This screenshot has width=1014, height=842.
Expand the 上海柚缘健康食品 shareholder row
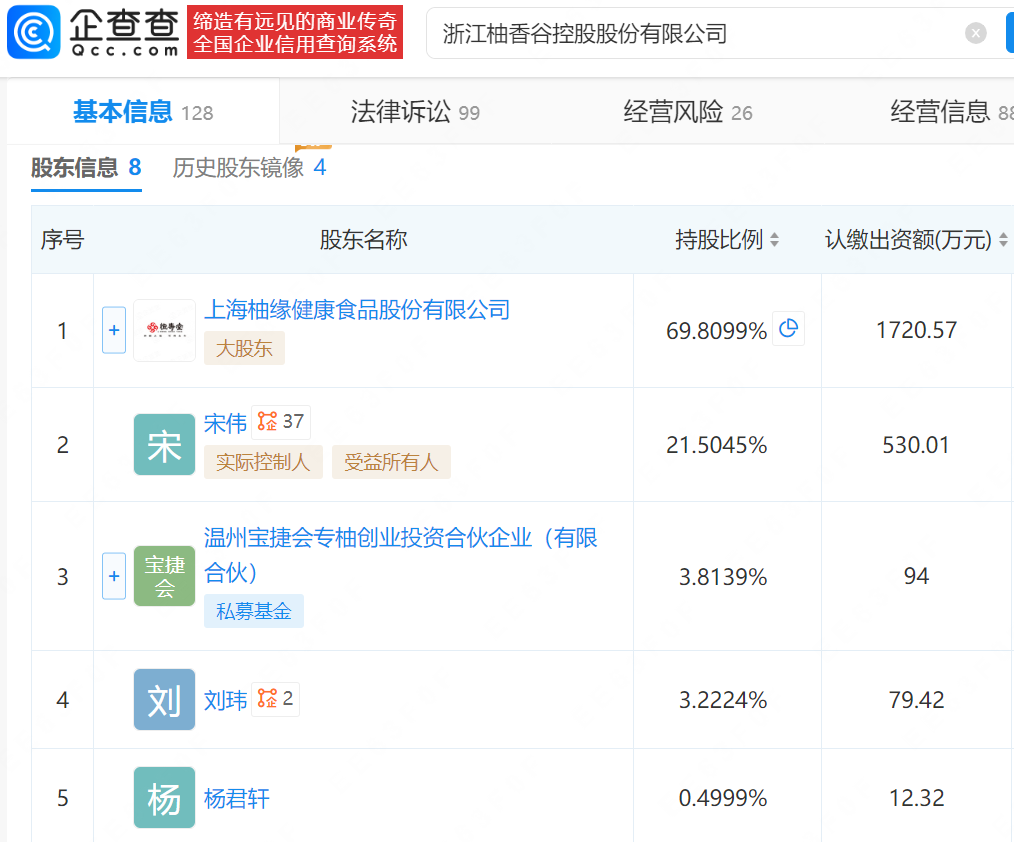pyautogui.click(x=114, y=330)
